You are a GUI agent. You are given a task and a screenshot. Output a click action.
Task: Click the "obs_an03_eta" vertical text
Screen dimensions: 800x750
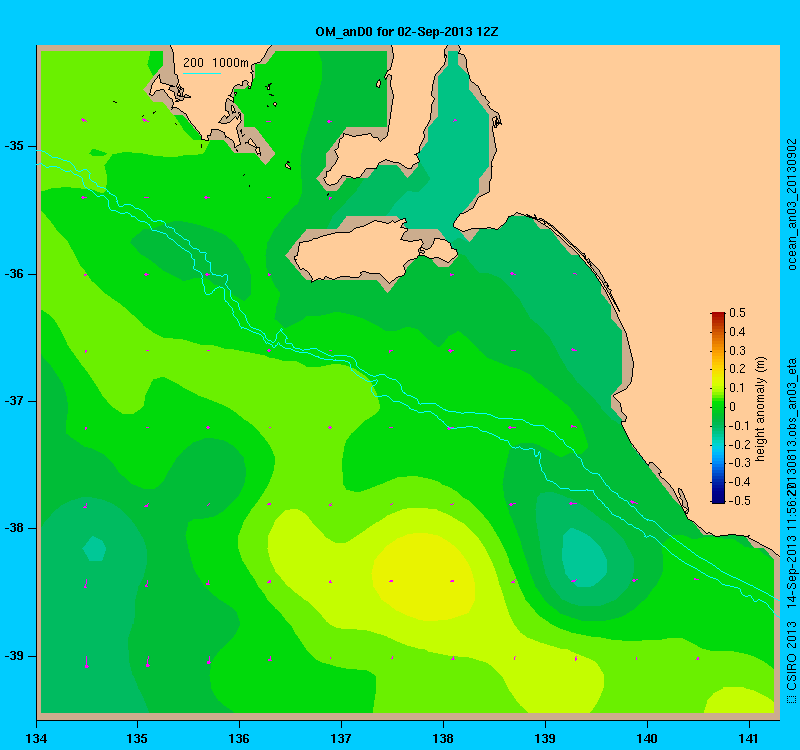tap(791, 397)
